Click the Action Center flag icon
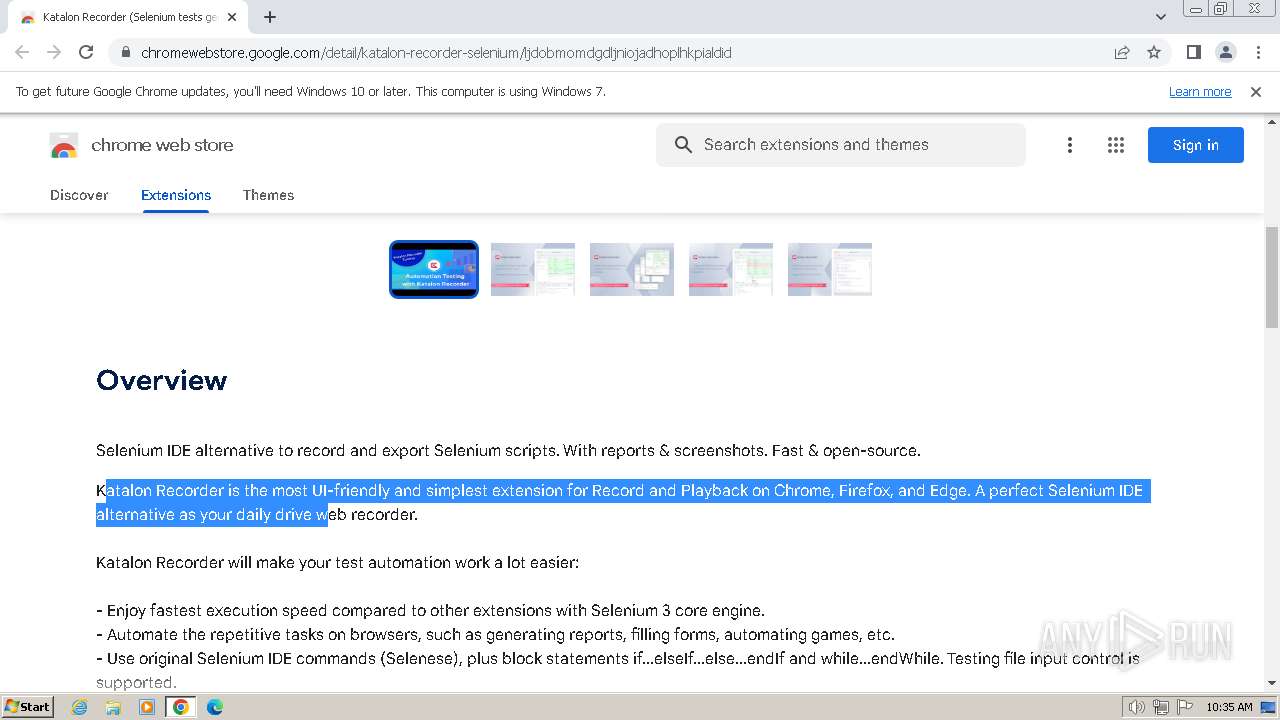 [1184, 707]
